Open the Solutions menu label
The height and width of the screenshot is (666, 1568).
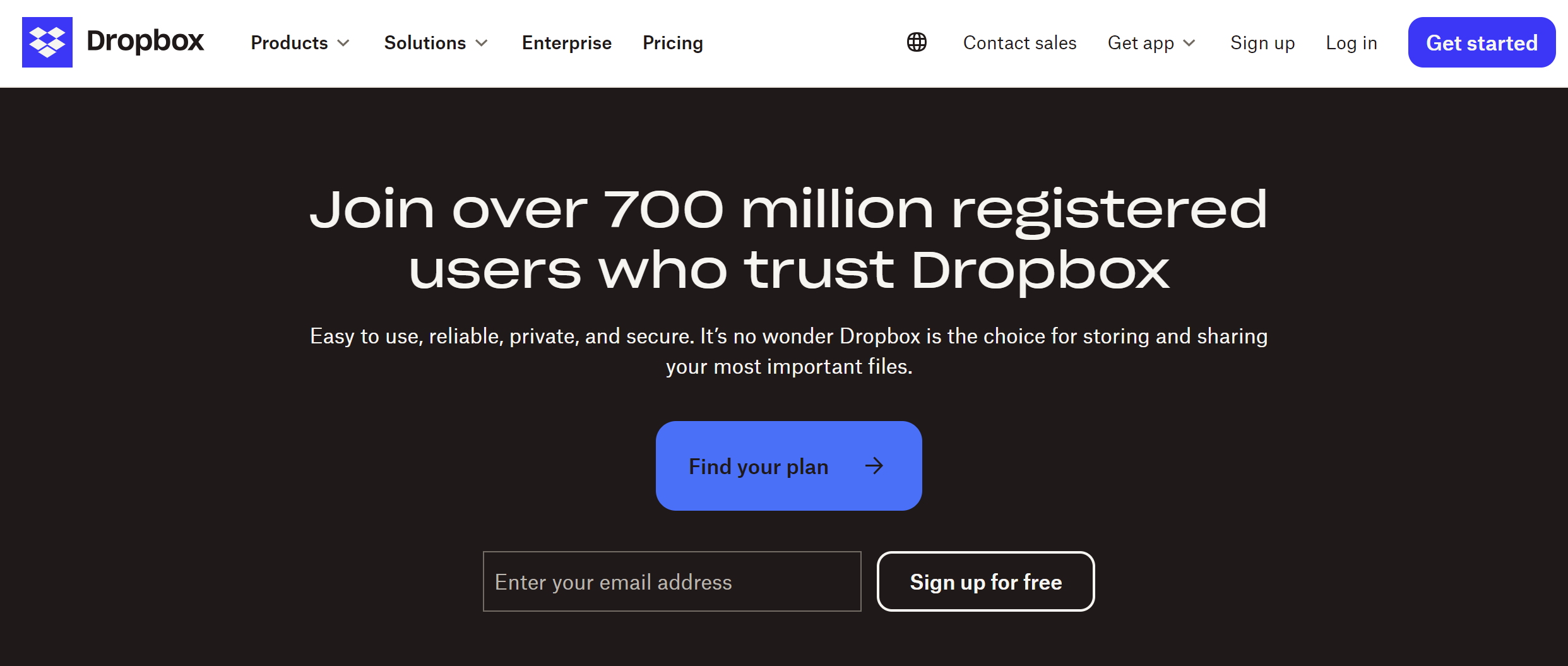click(425, 43)
